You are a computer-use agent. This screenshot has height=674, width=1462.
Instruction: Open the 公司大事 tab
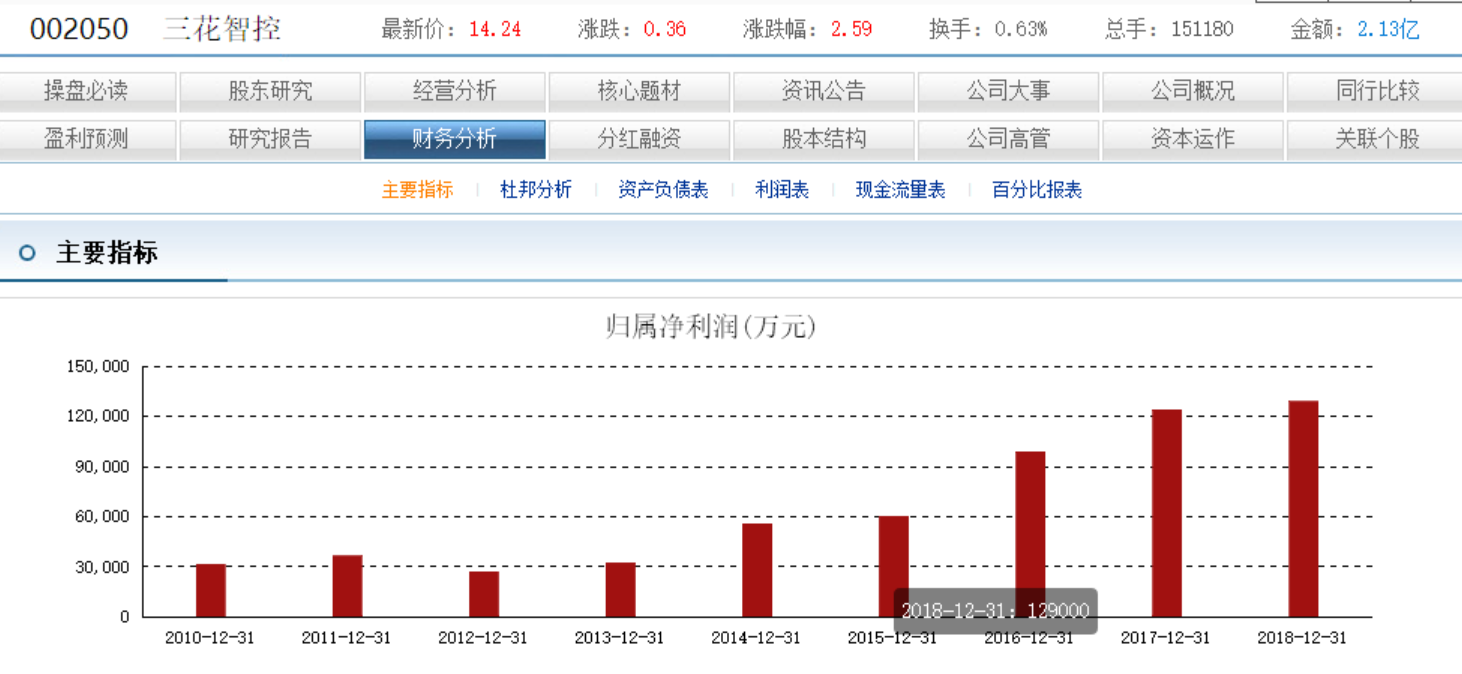pos(1008,90)
